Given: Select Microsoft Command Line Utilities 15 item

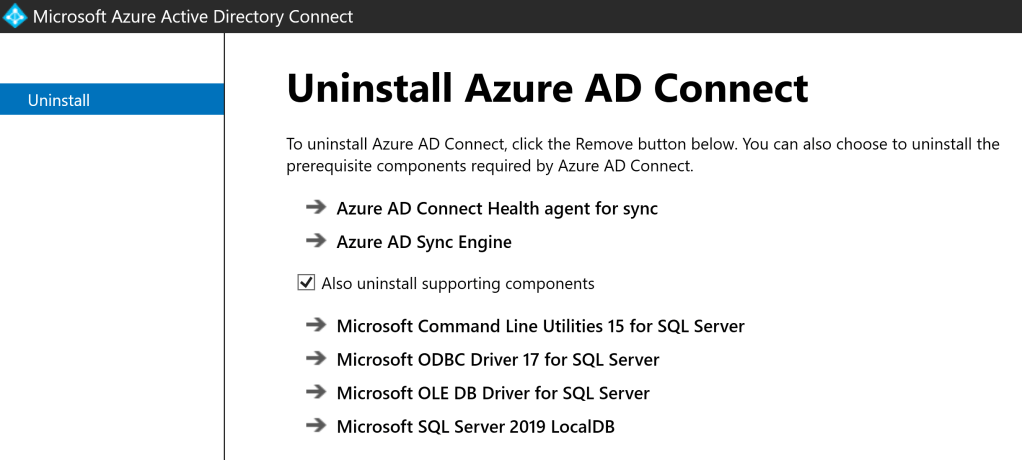Looking at the screenshot, I should (x=540, y=326).
